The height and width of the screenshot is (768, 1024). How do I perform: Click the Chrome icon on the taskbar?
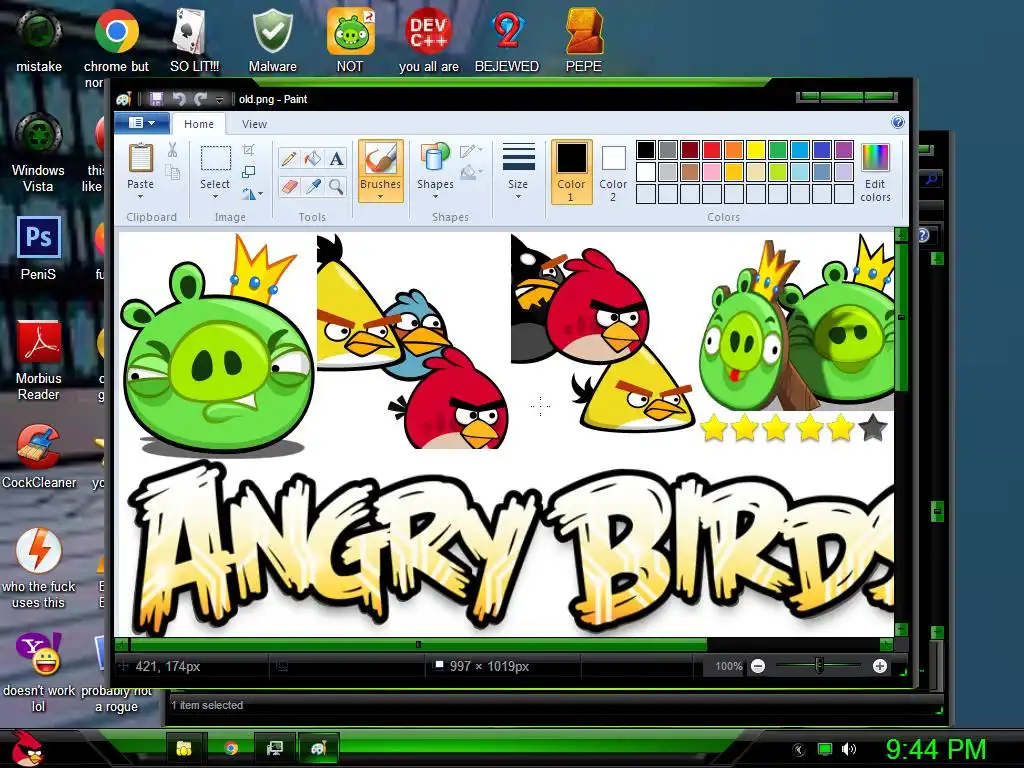tap(231, 748)
